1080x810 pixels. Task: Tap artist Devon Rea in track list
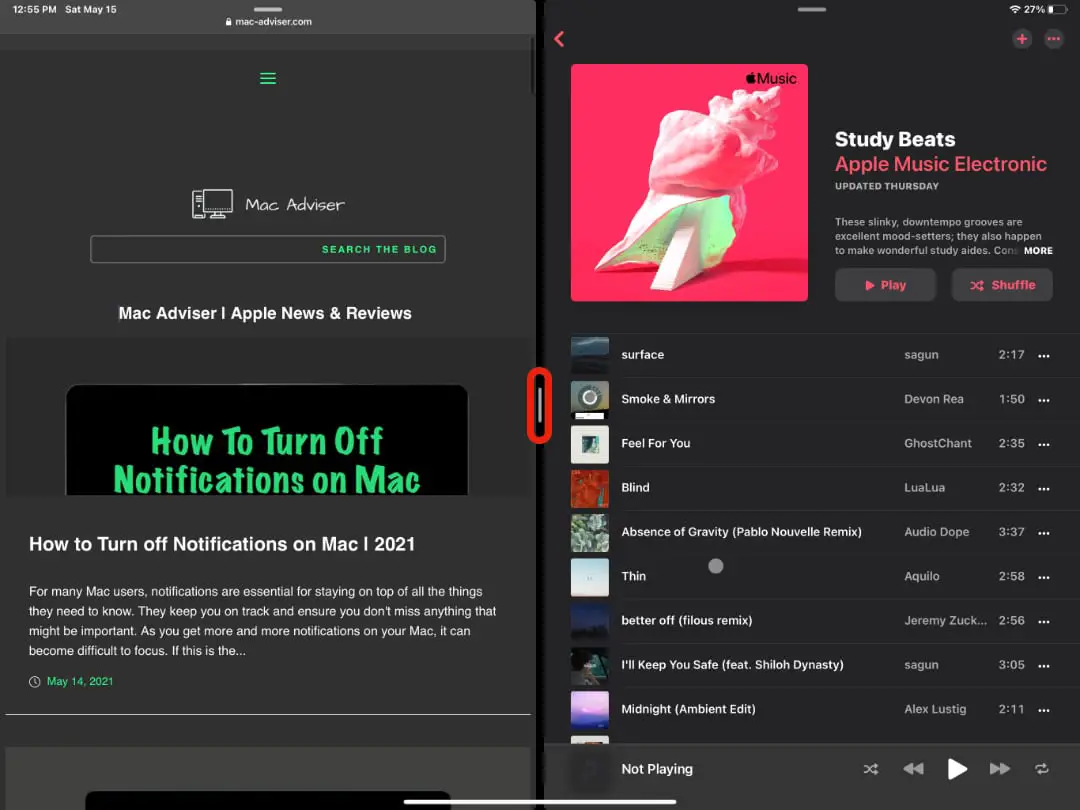click(933, 399)
